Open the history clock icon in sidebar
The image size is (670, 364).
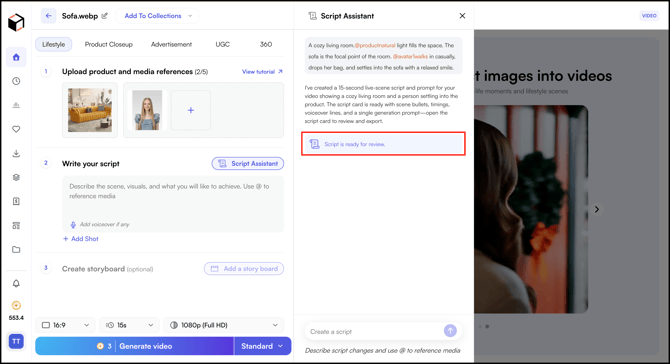pos(16,81)
